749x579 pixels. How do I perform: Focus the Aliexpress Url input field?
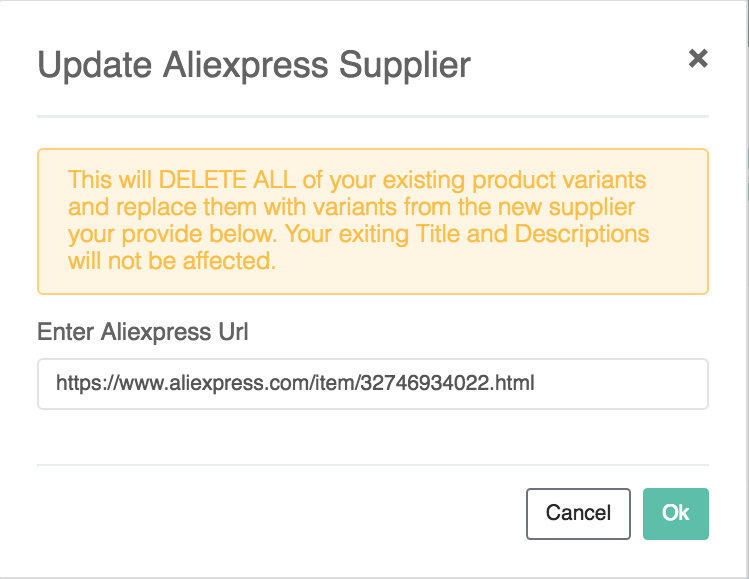[372, 384]
